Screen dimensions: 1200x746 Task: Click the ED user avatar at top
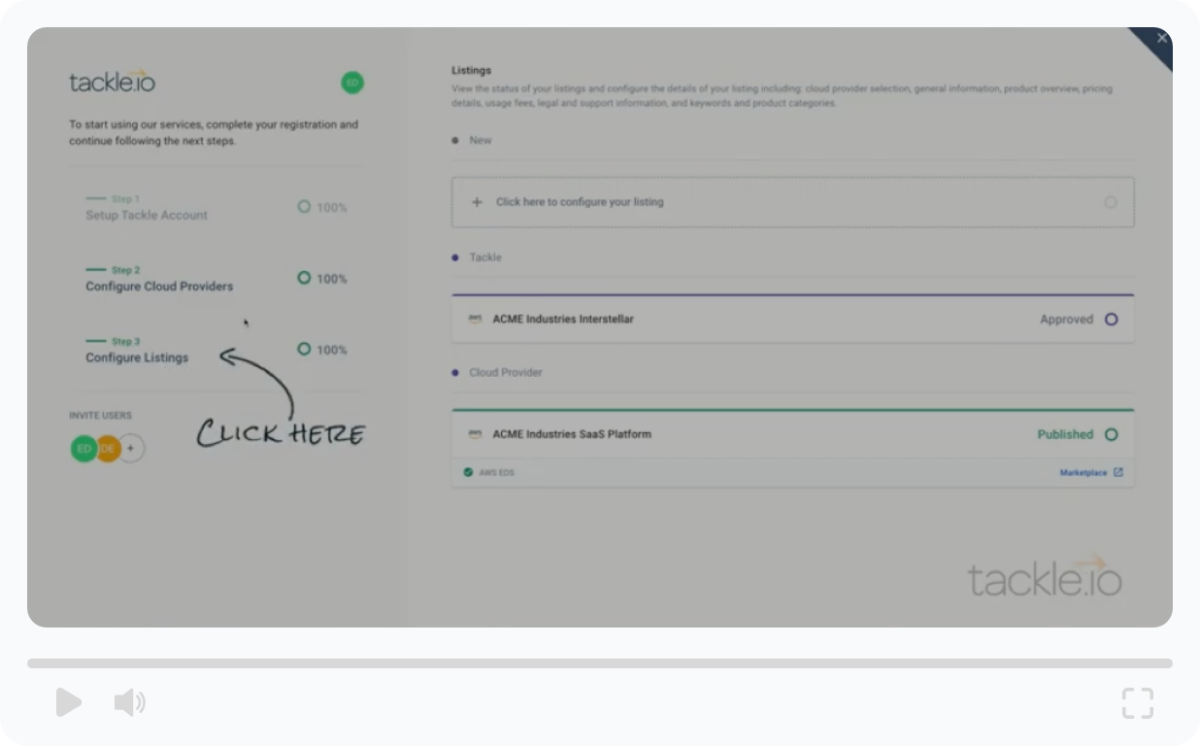pos(352,83)
